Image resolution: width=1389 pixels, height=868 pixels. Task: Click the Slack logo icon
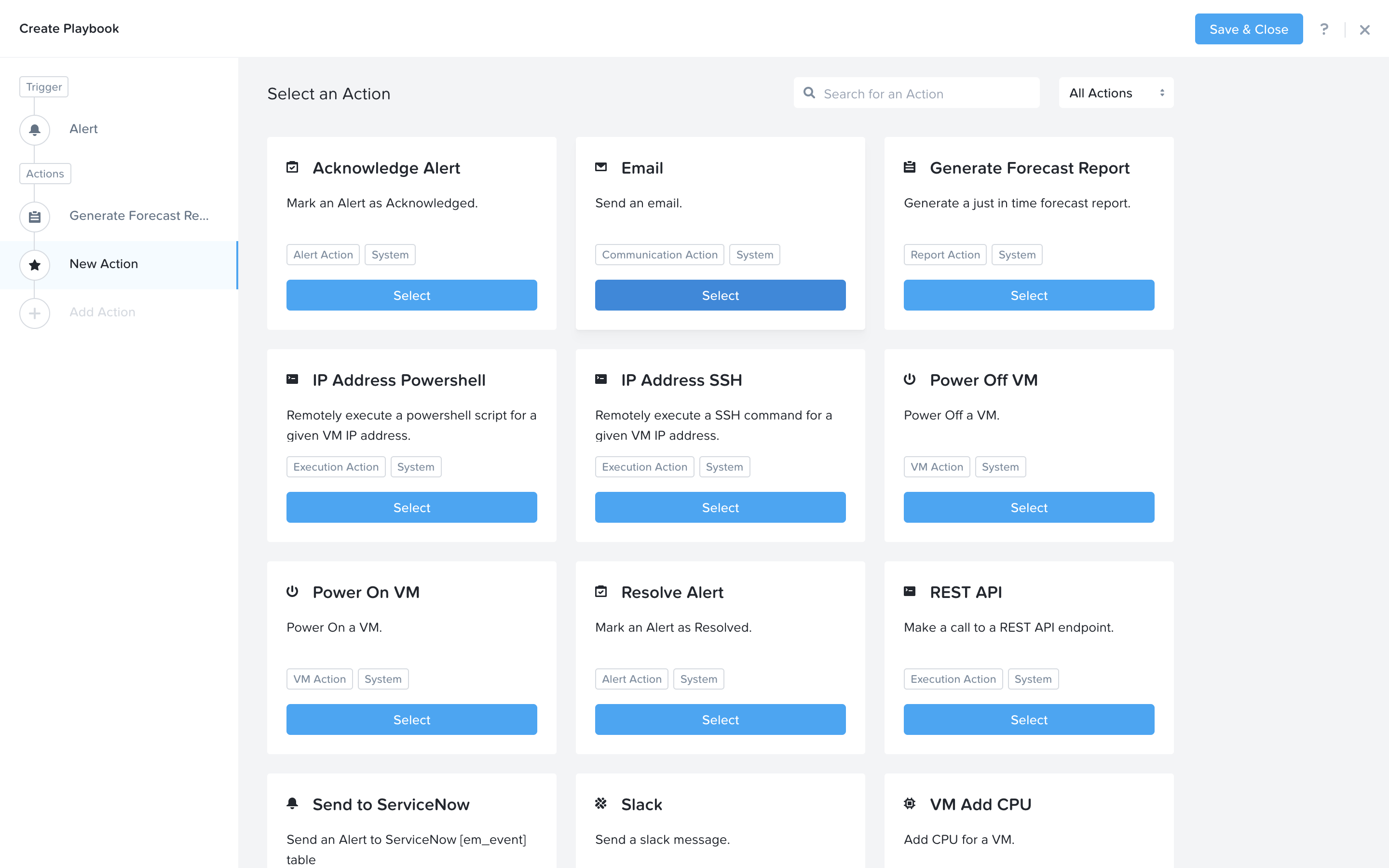pos(601,804)
